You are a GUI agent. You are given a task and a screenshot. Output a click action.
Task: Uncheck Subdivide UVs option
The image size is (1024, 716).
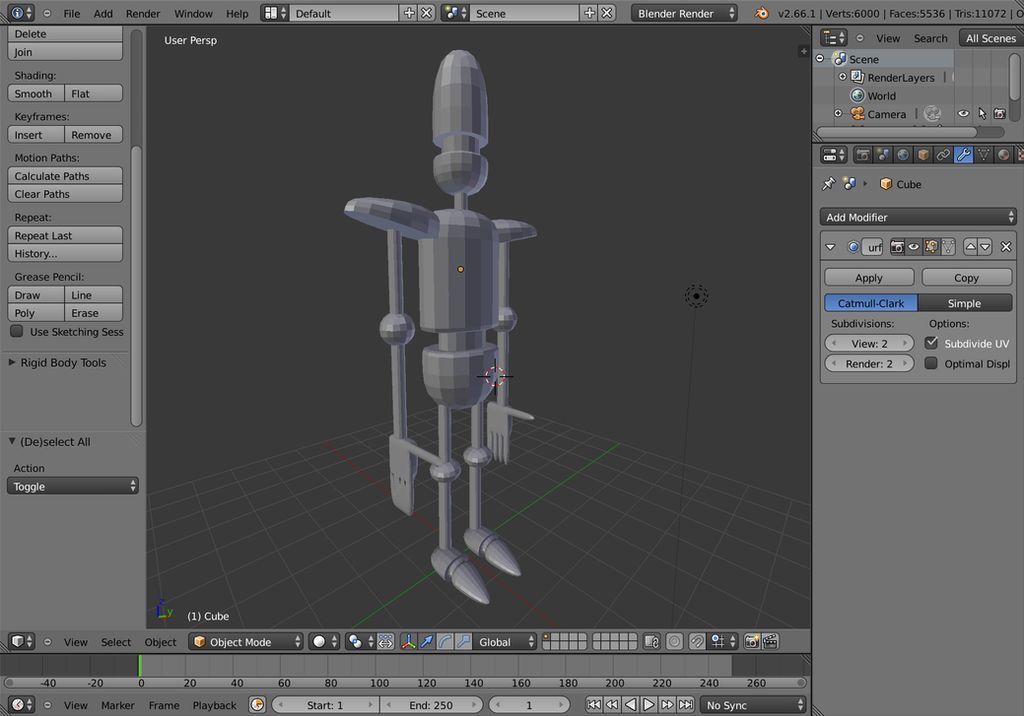[932, 343]
